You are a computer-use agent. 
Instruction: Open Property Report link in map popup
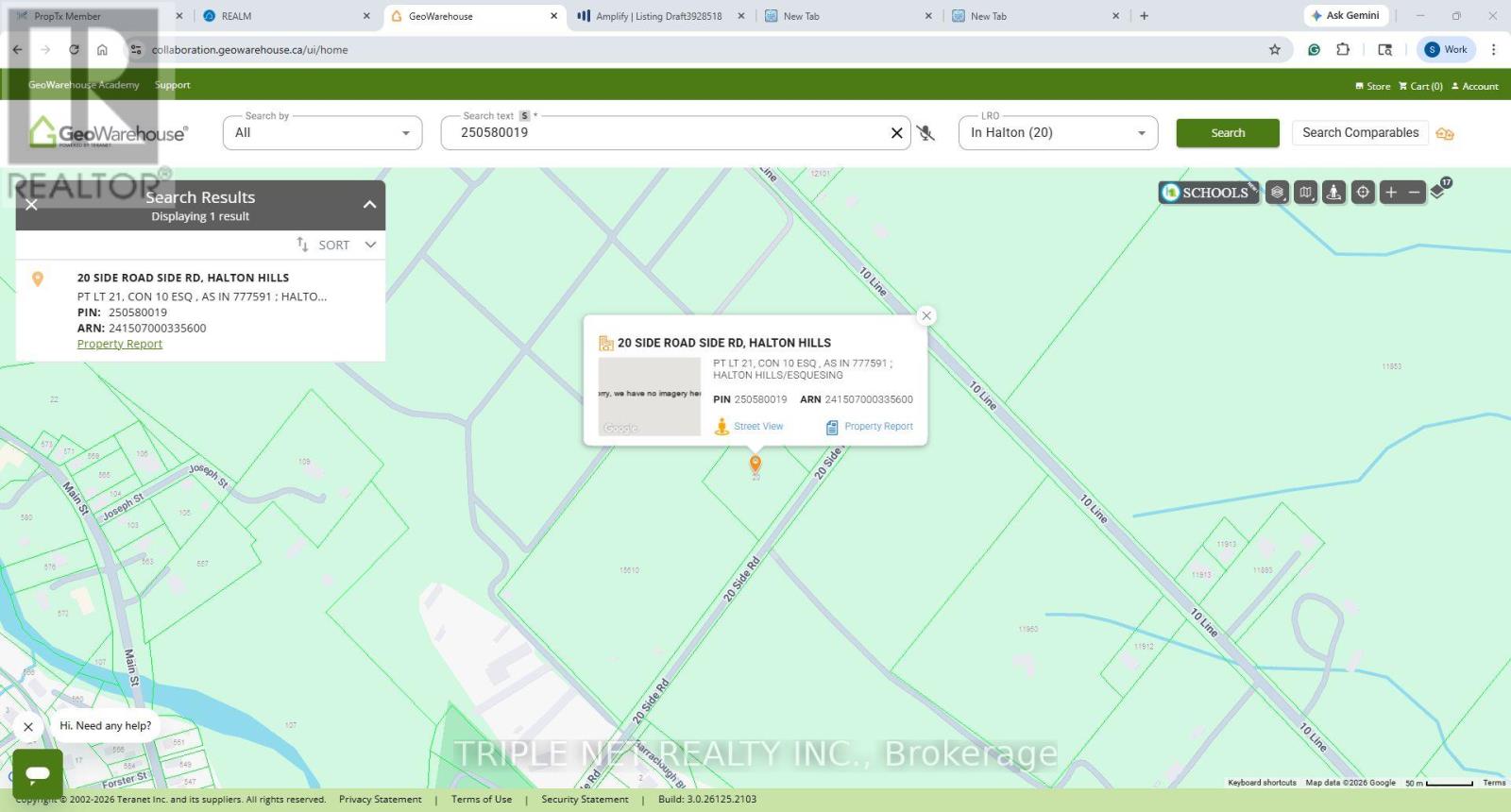coord(878,427)
